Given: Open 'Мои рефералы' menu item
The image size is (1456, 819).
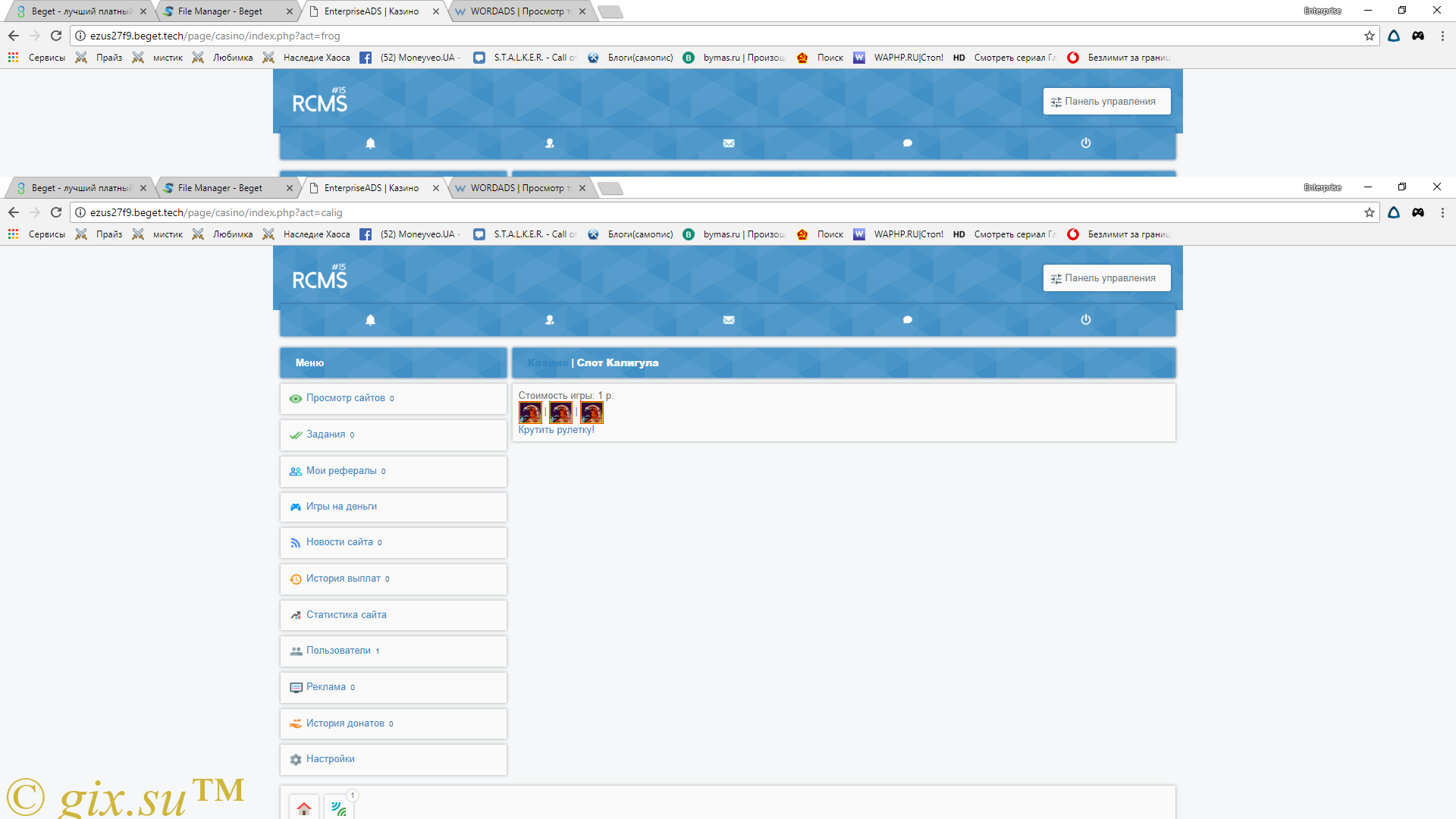Looking at the screenshot, I should point(393,471).
